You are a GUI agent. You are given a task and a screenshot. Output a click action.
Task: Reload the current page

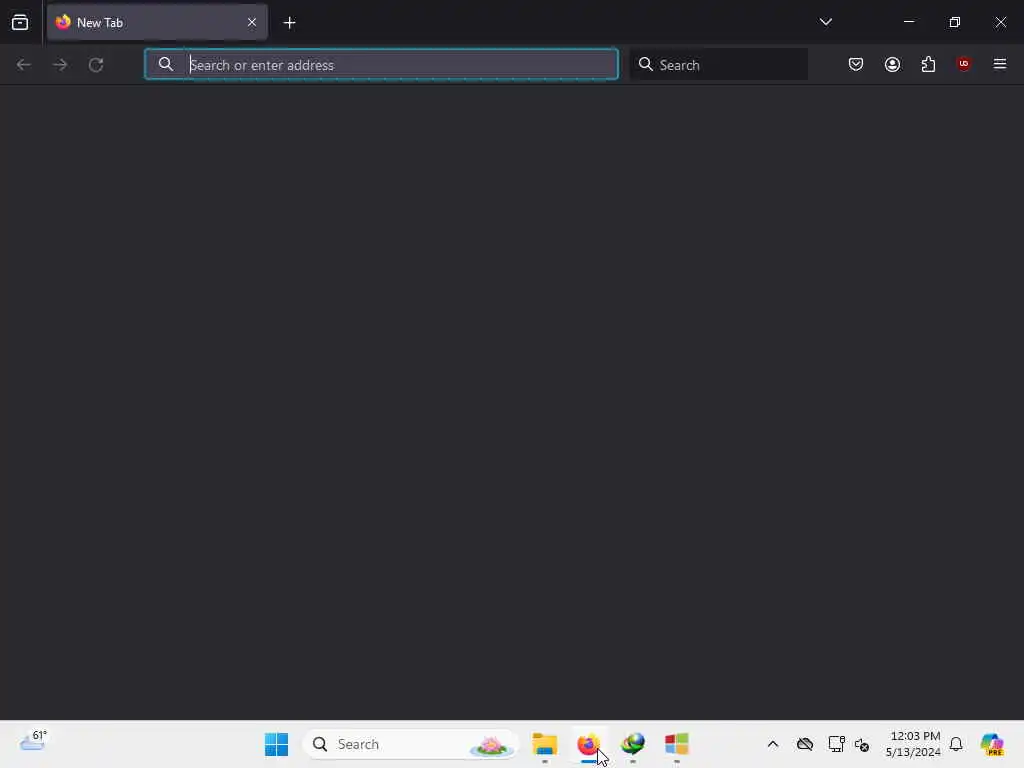96,65
